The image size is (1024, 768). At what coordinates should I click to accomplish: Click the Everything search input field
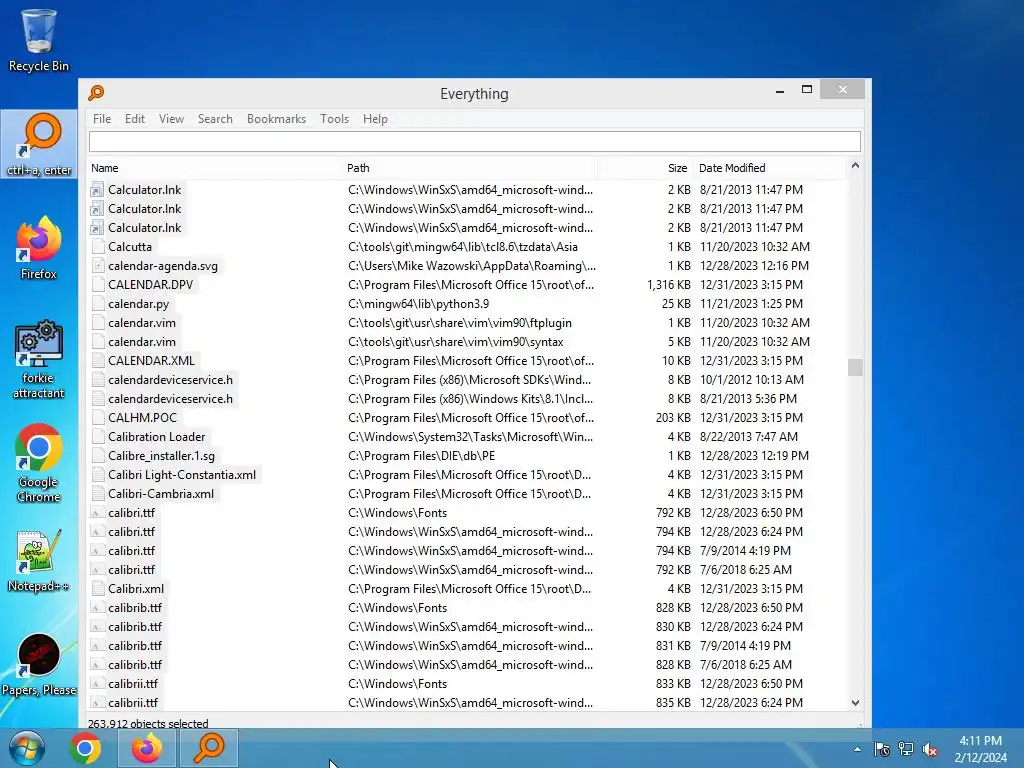point(475,141)
